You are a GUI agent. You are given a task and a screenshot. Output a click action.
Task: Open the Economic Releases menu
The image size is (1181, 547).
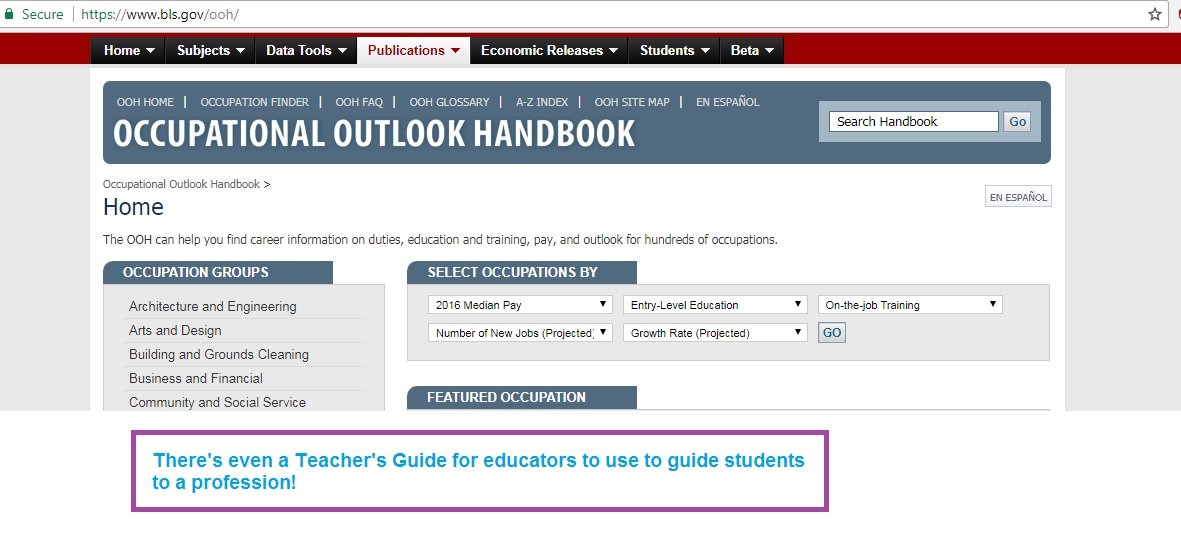(549, 50)
